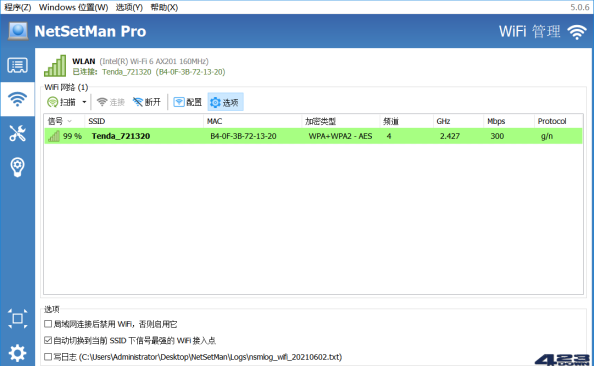The height and width of the screenshot is (366, 594).
Task: Select the WiFi management sidebar icon
Action: [17, 99]
